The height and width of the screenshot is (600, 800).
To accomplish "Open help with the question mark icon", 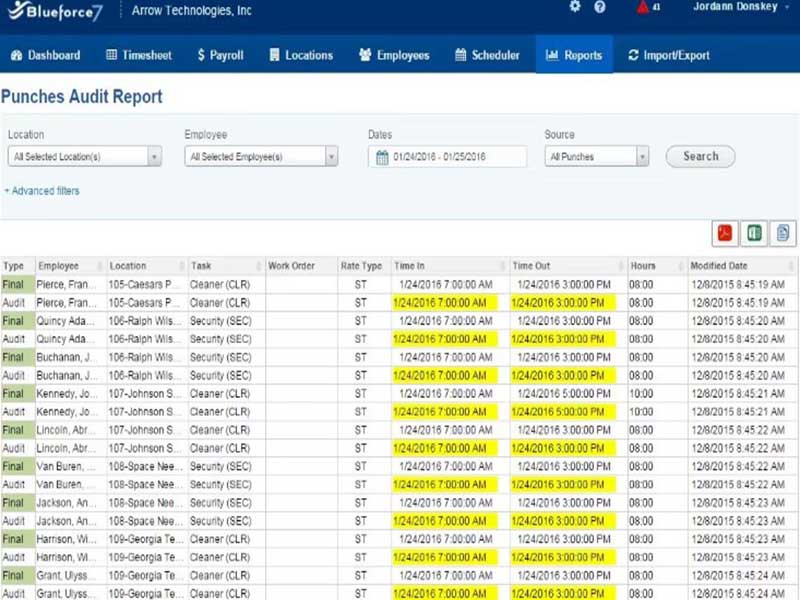I will 600,7.
